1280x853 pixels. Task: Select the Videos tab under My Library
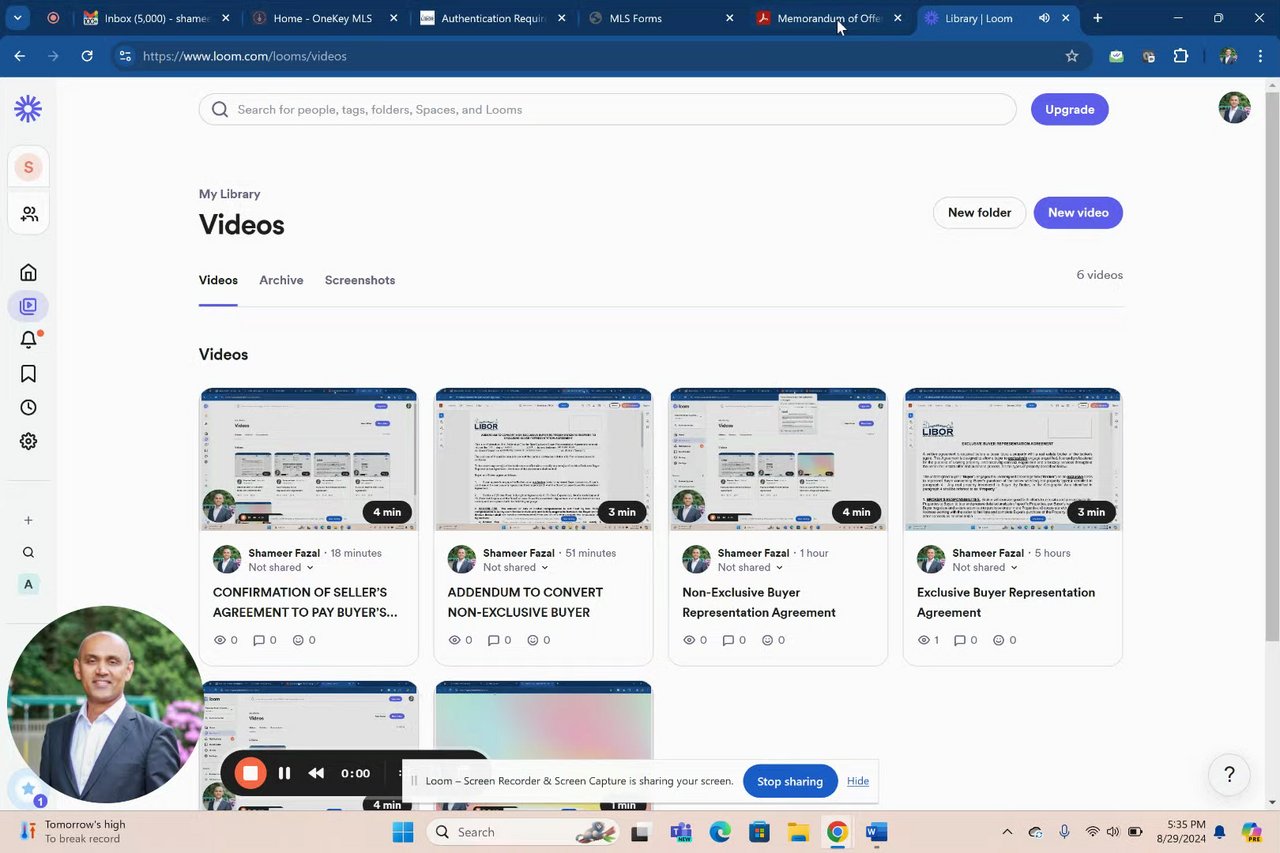218,280
